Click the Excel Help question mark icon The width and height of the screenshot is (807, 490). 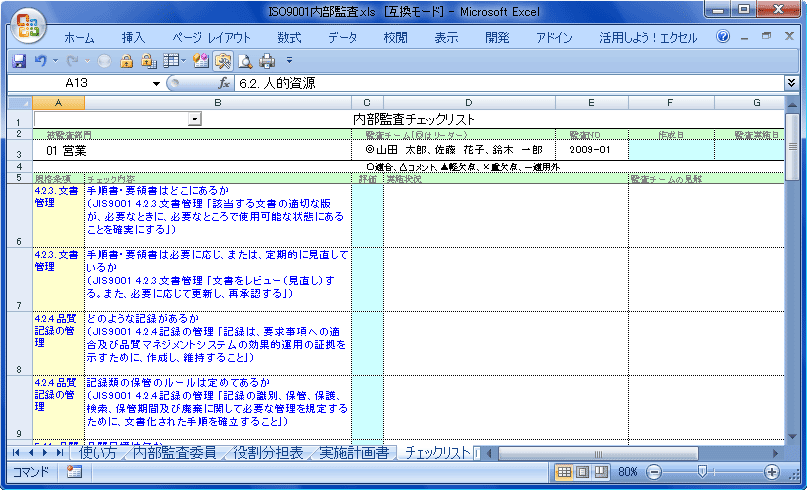[723, 37]
